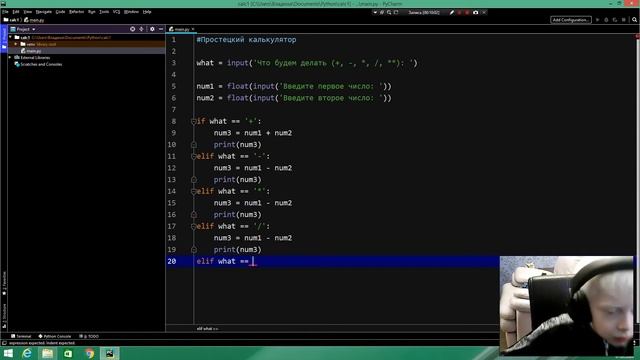640x360 pixels.
Task: Open the Python Console tool window
Action: click(x=55, y=336)
